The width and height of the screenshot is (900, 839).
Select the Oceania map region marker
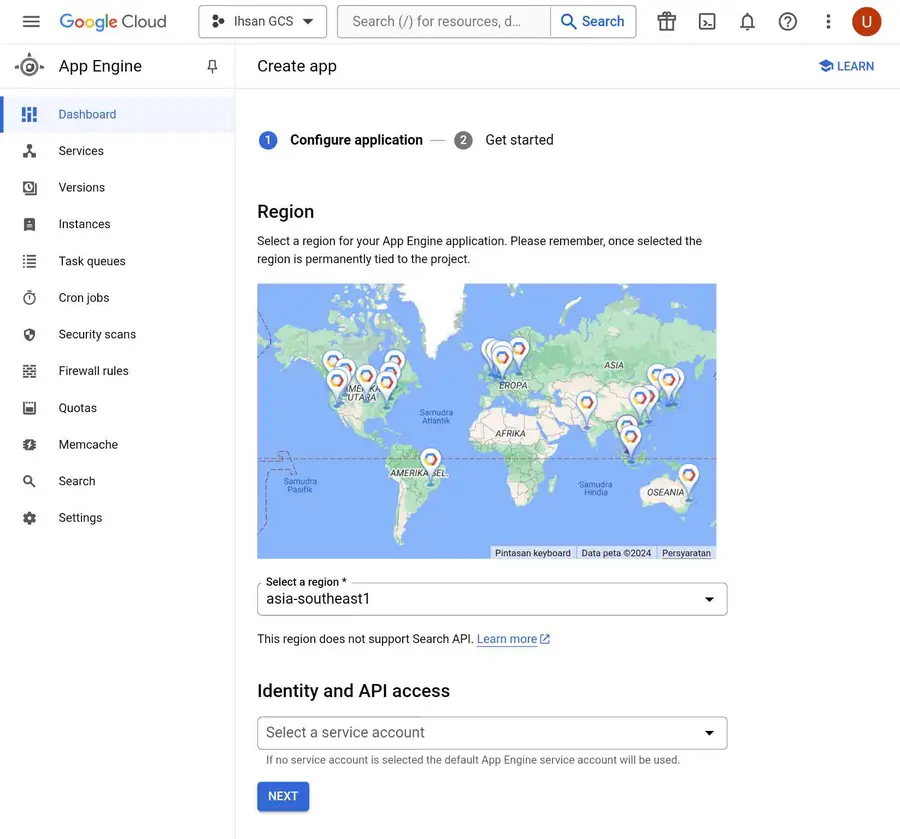click(x=688, y=476)
